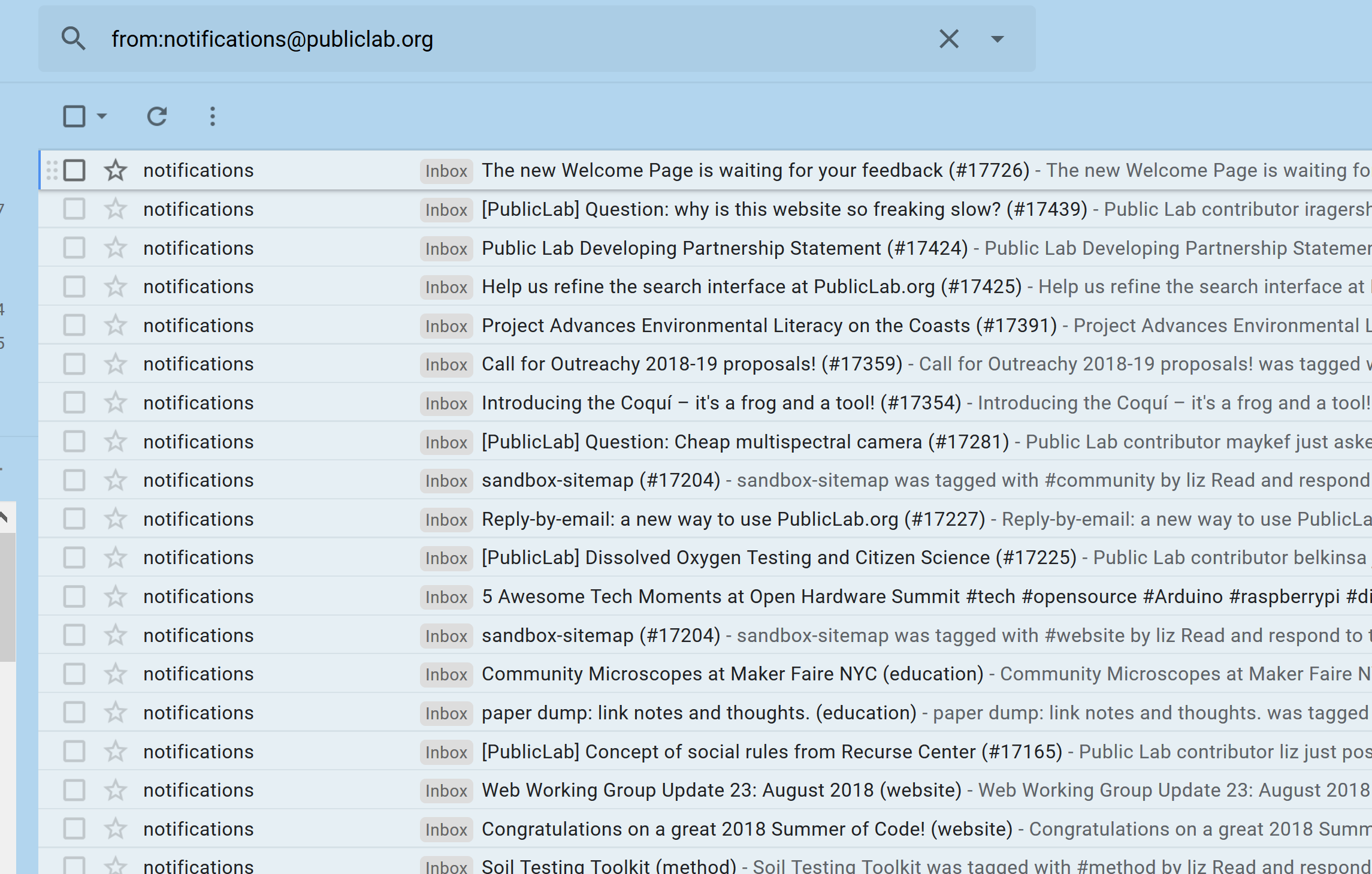Click the search magnifier icon
Screen dimensions: 1372x874
point(73,39)
